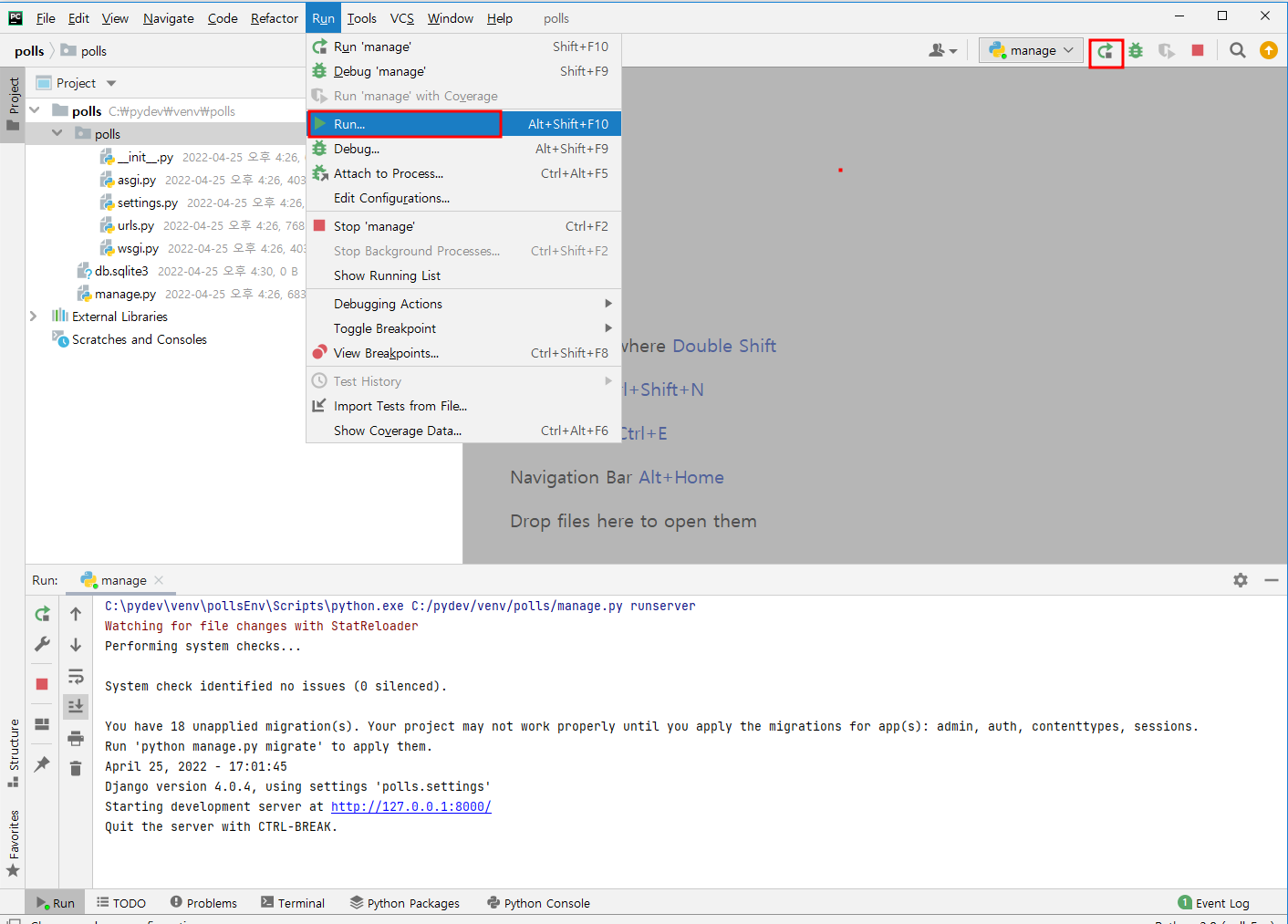Open the File menu
Screen dimensions: 1288x924
[x=46, y=18]
